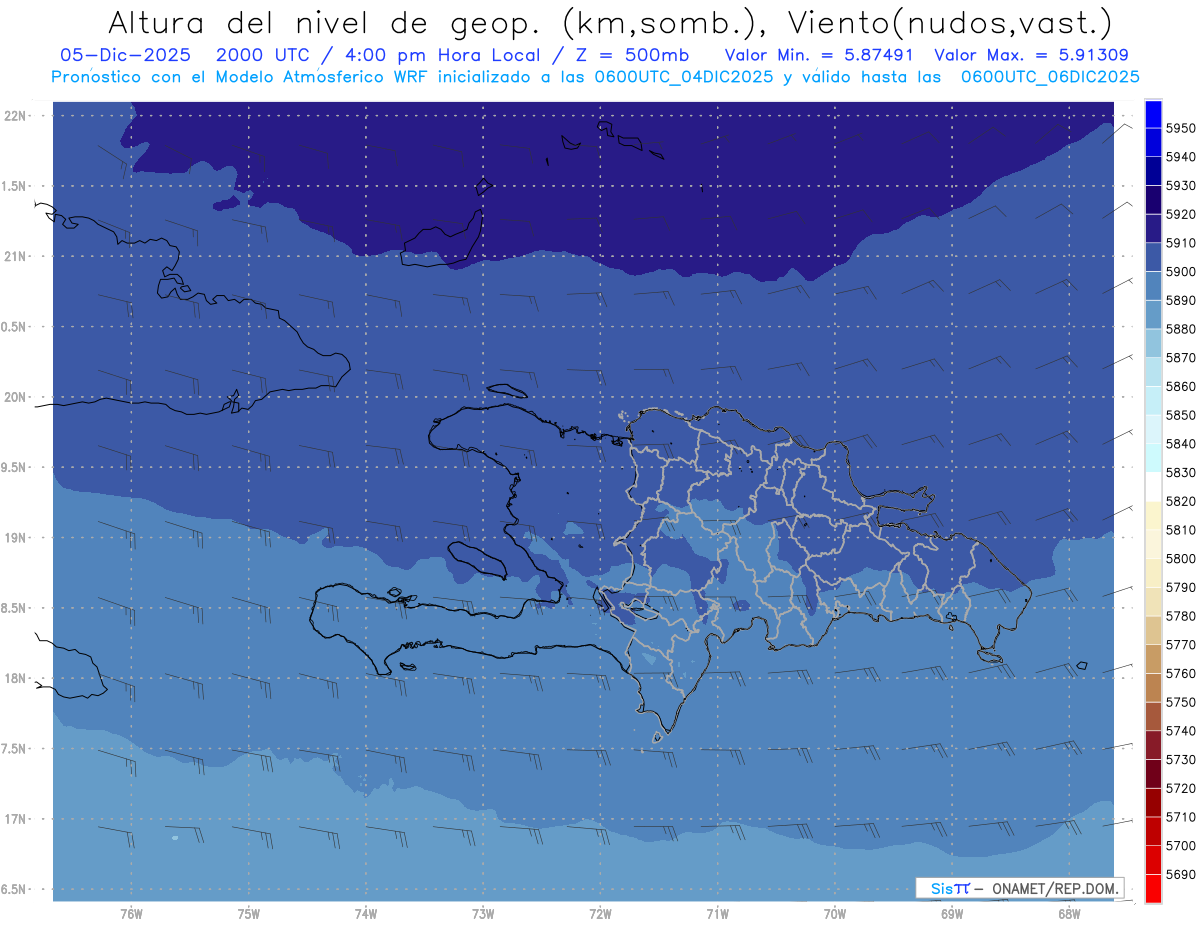This screenshot has height=927, width=1200.
Task: Click the '5720' color scale label
Action: [1181, 789]
